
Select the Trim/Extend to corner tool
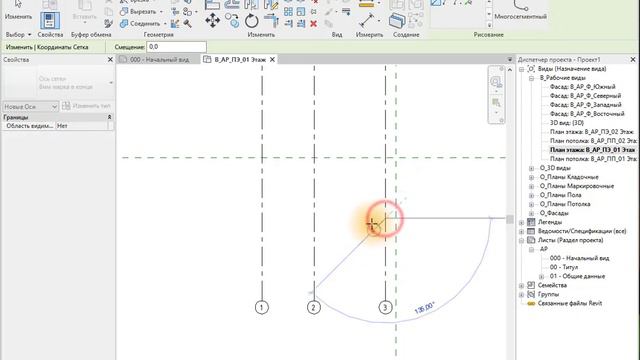271,20
